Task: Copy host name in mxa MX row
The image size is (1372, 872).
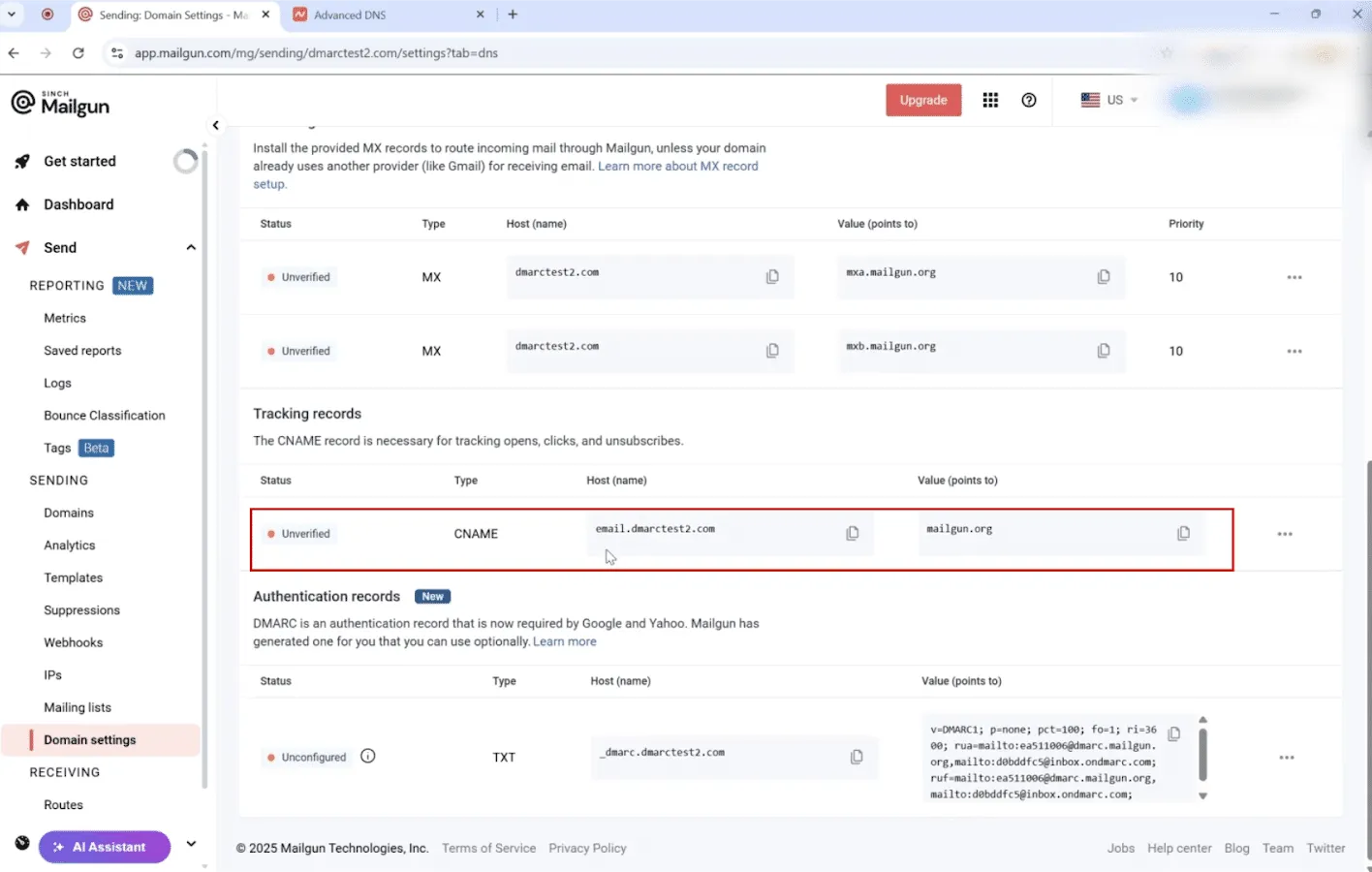Action: pos(772,277)
